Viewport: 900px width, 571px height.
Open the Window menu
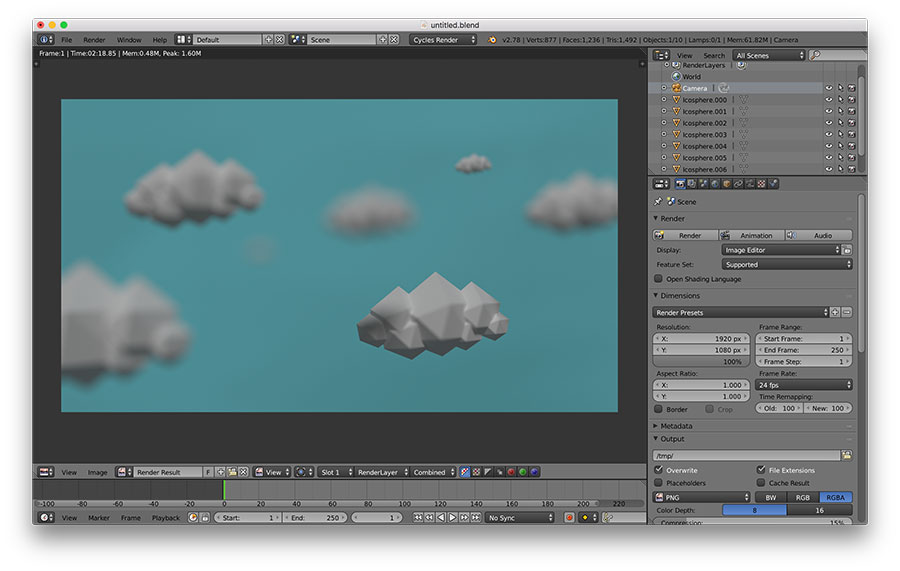pos(129,40)
